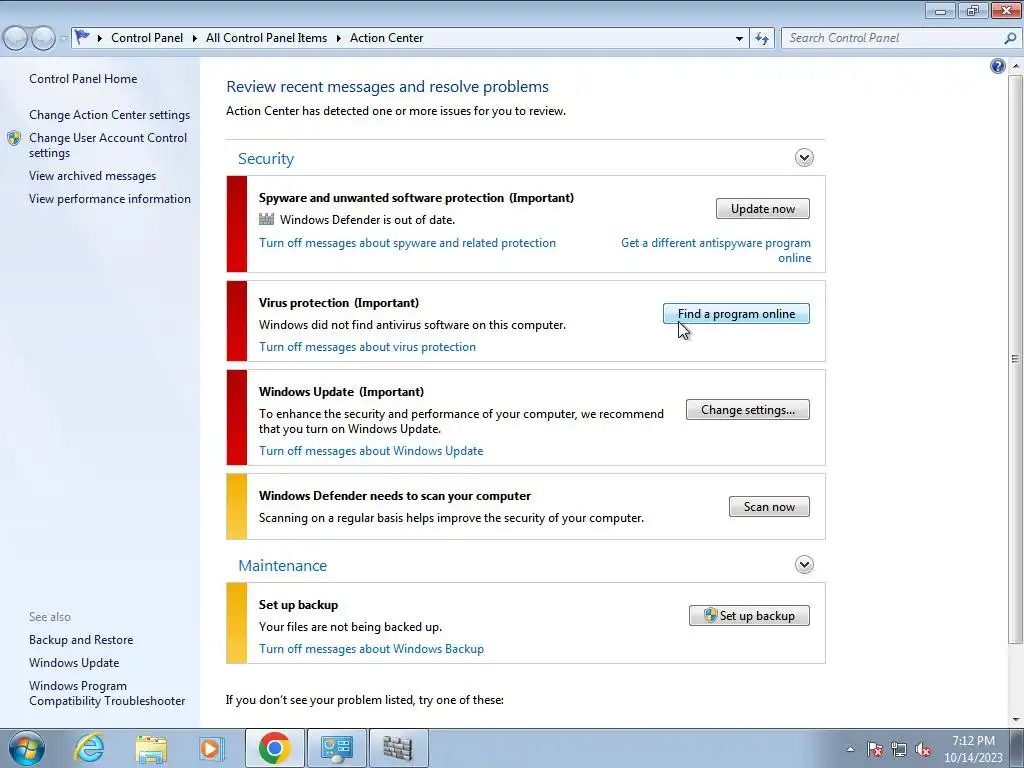
Task: Collapse the Maintenance section chevron
Action: tap(804, 564)
